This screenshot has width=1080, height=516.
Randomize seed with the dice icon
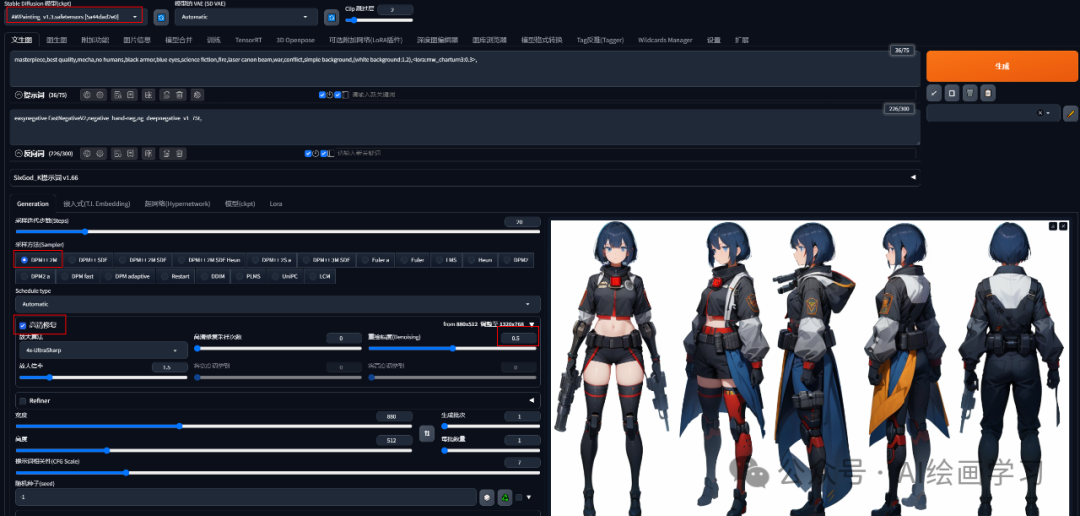(487, 497)
